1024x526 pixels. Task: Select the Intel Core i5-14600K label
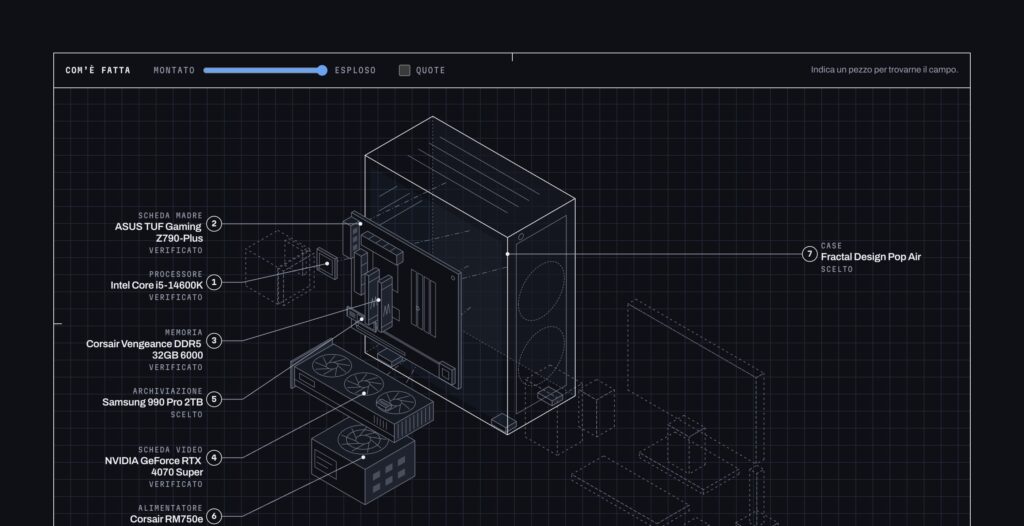[x=156, y=286]
